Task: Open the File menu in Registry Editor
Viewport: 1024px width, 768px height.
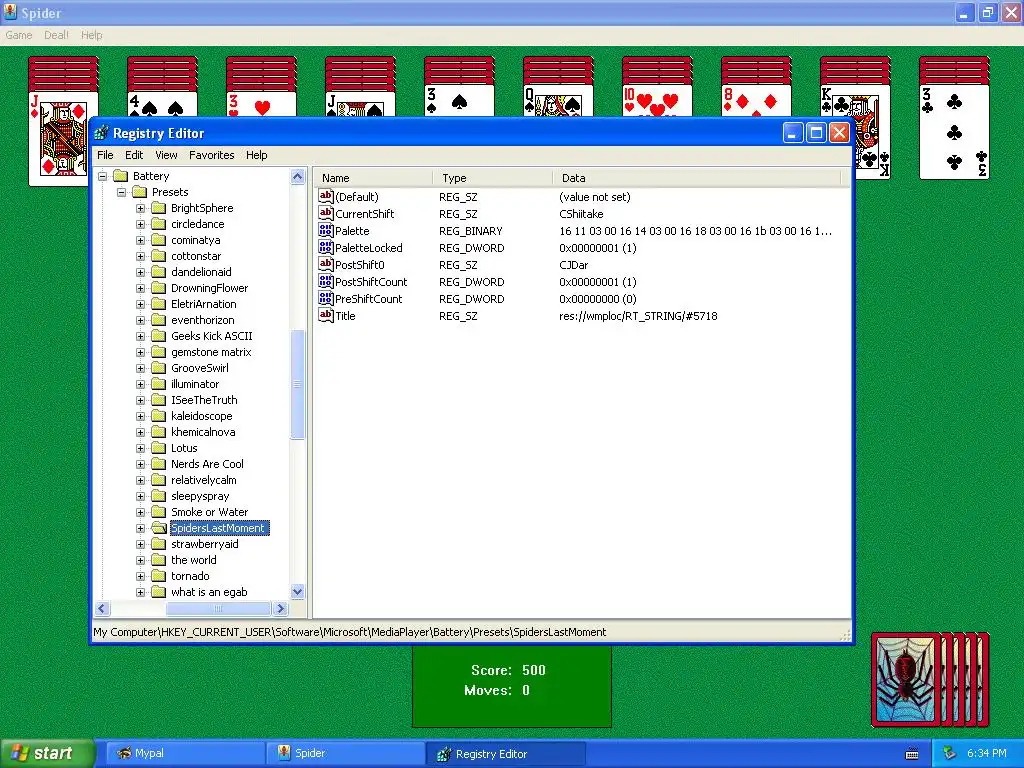Action: (105, 155)
